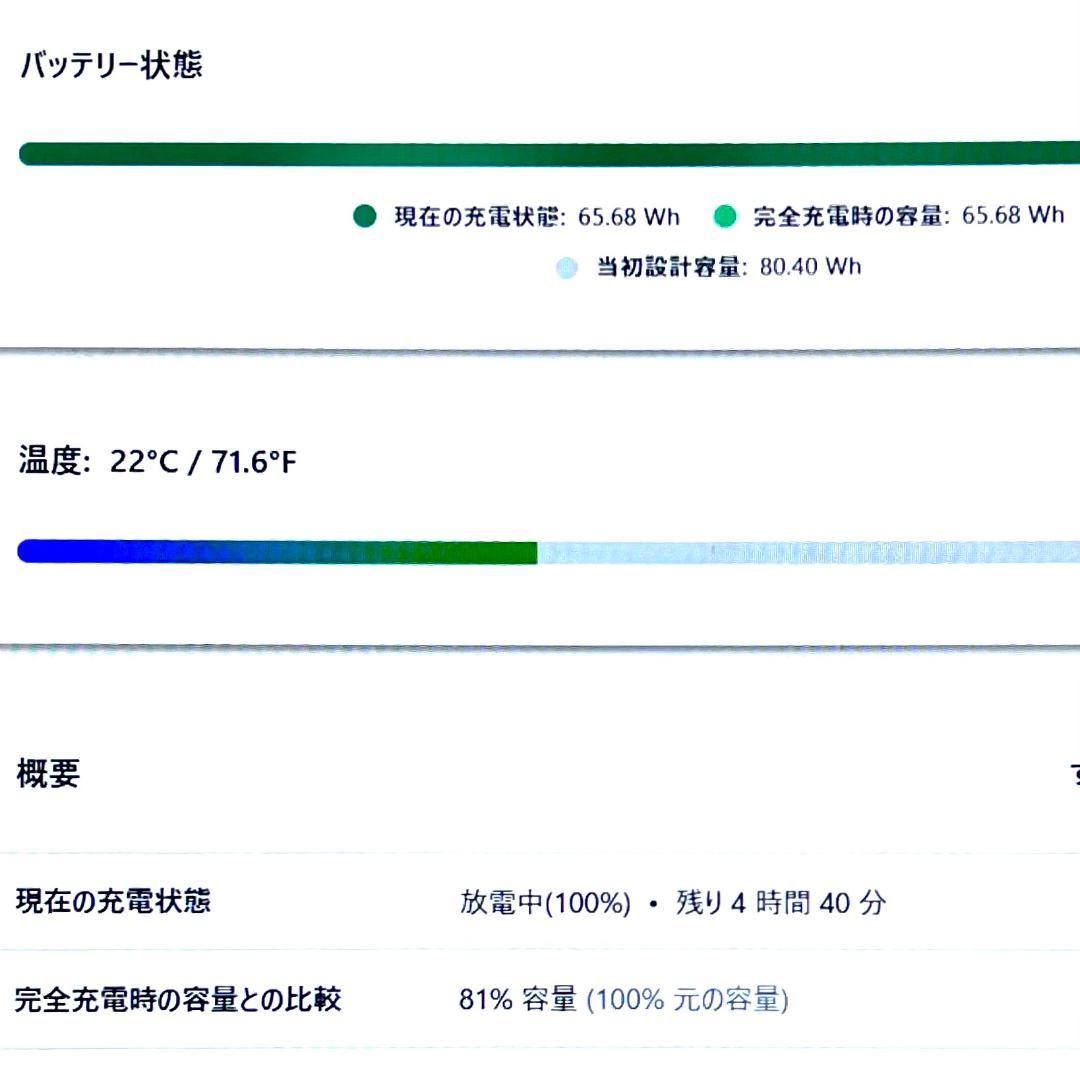Click the 概要 section heading
Image resolution: width=1080 pixels, height=1080 pixels.
tap(48, 773)
